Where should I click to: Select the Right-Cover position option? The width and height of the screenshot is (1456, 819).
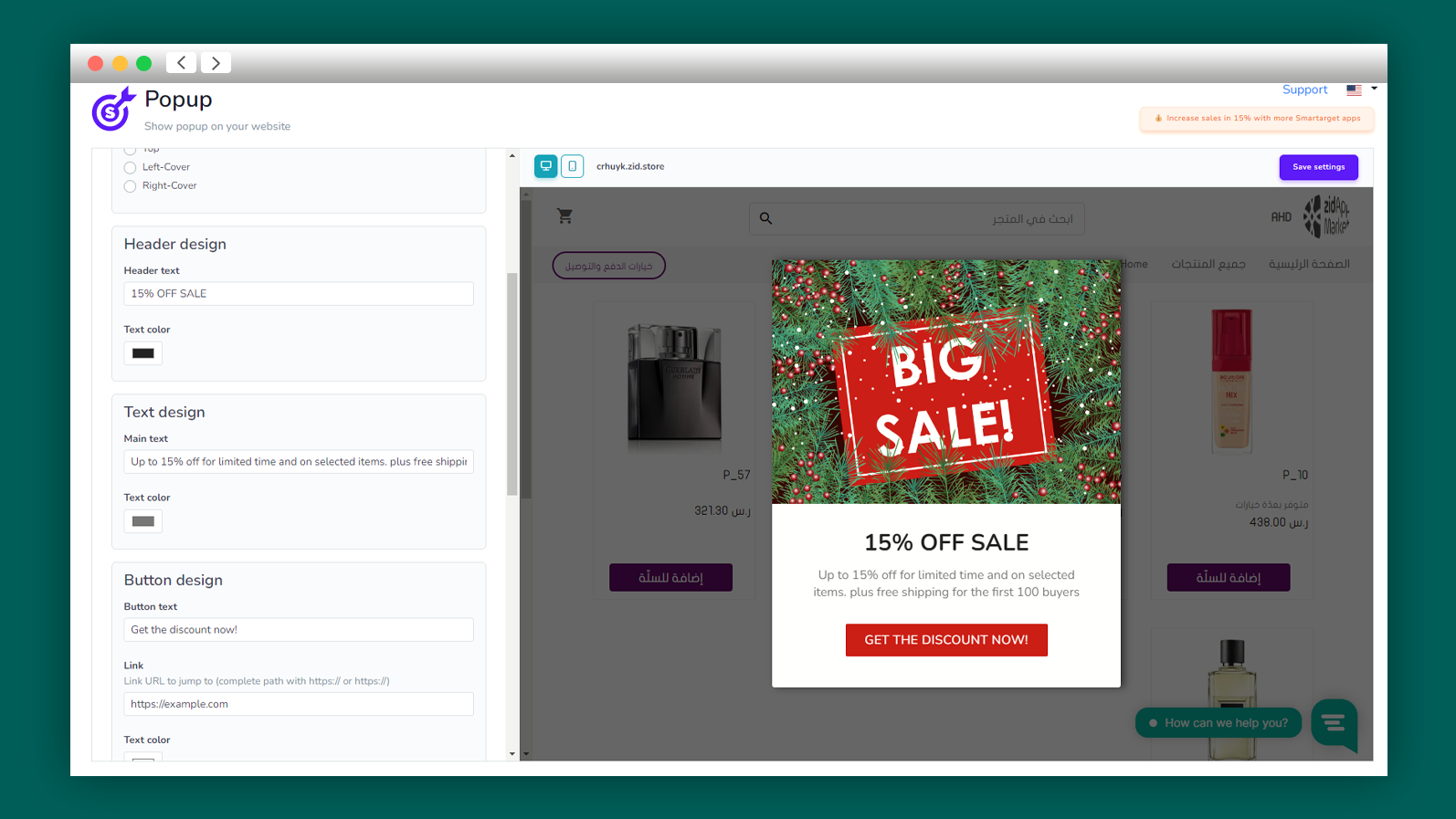[x=130, y=186]
